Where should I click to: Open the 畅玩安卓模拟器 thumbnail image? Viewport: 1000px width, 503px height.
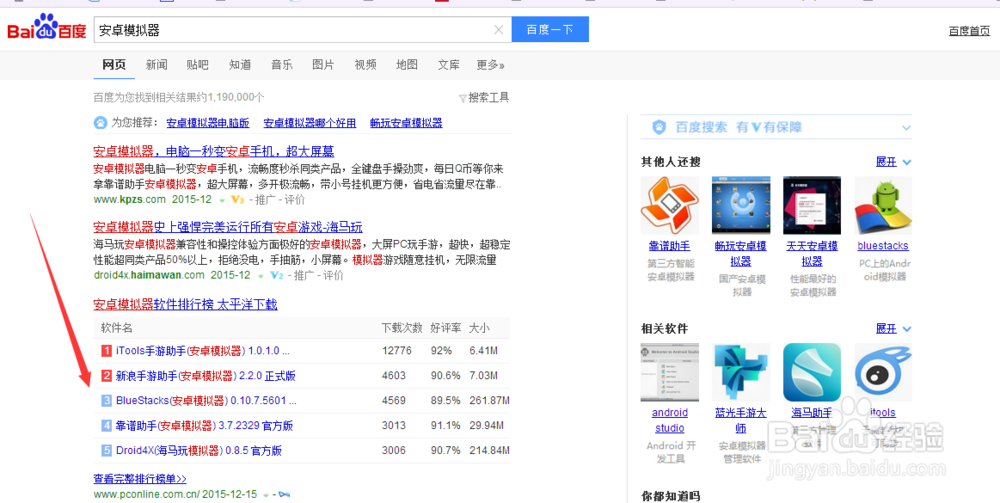pos(740,205)
